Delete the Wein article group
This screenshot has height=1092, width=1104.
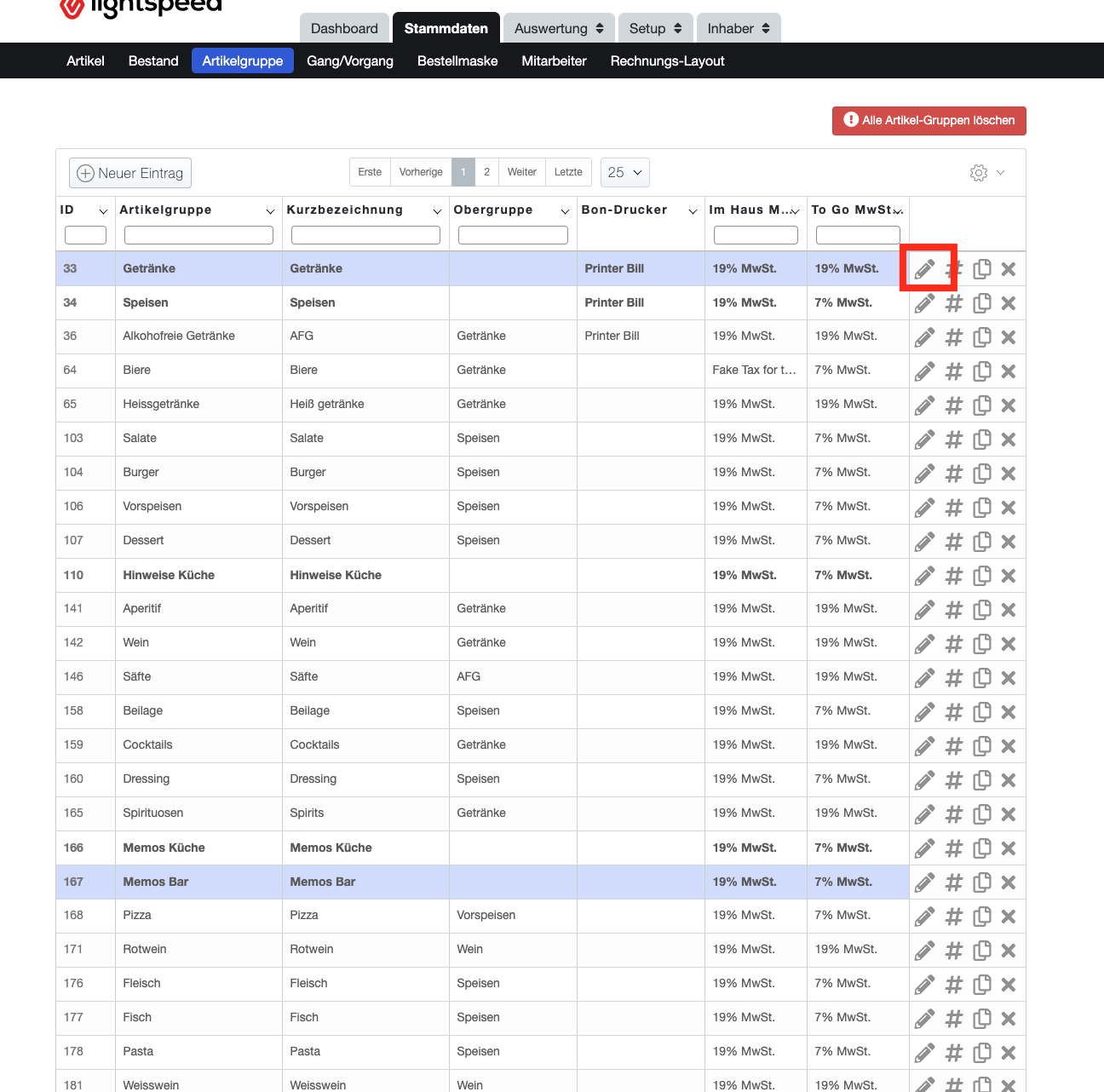point(1009,644)
